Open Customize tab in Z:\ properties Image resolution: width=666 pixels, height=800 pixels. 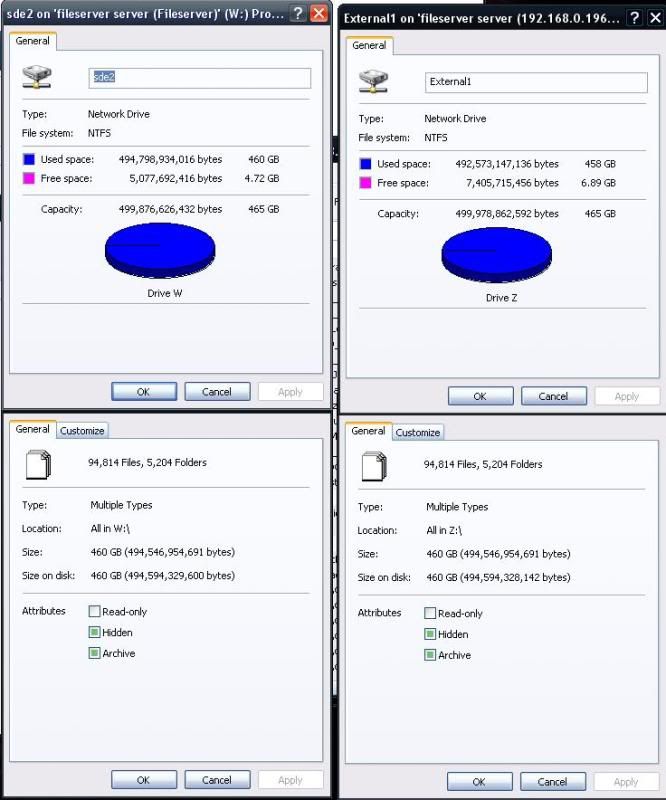pos(418,432)
